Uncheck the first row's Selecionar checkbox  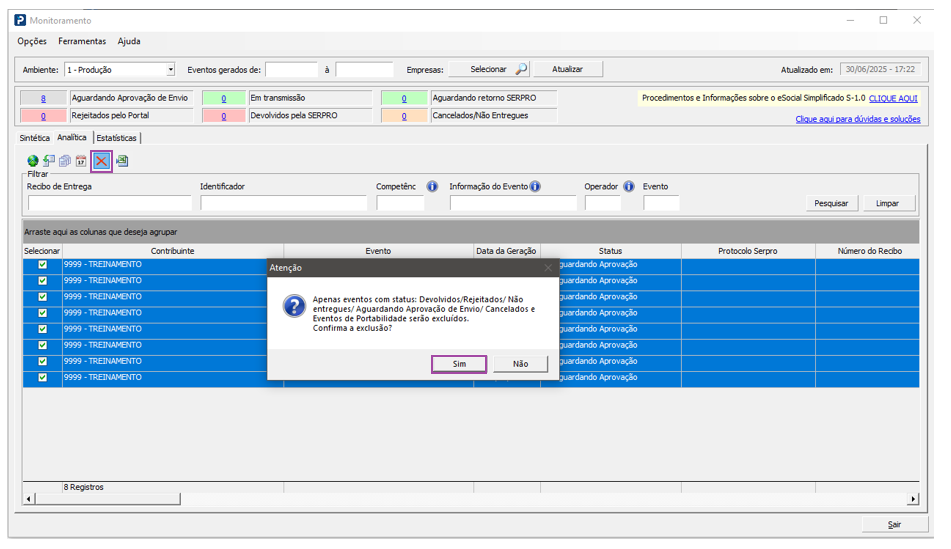point(42,264)
